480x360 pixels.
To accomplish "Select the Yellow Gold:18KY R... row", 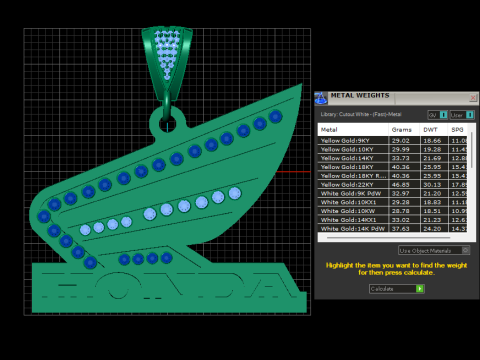I will click(393, 176).
